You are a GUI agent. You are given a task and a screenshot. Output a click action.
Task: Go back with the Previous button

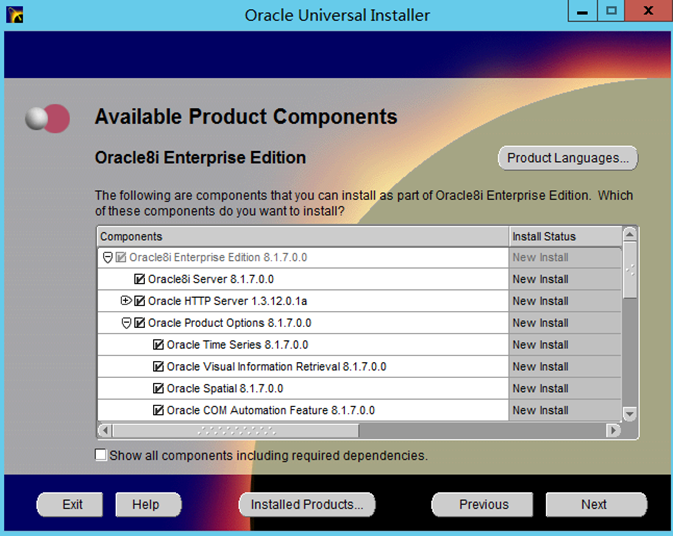tap(482, 504)
